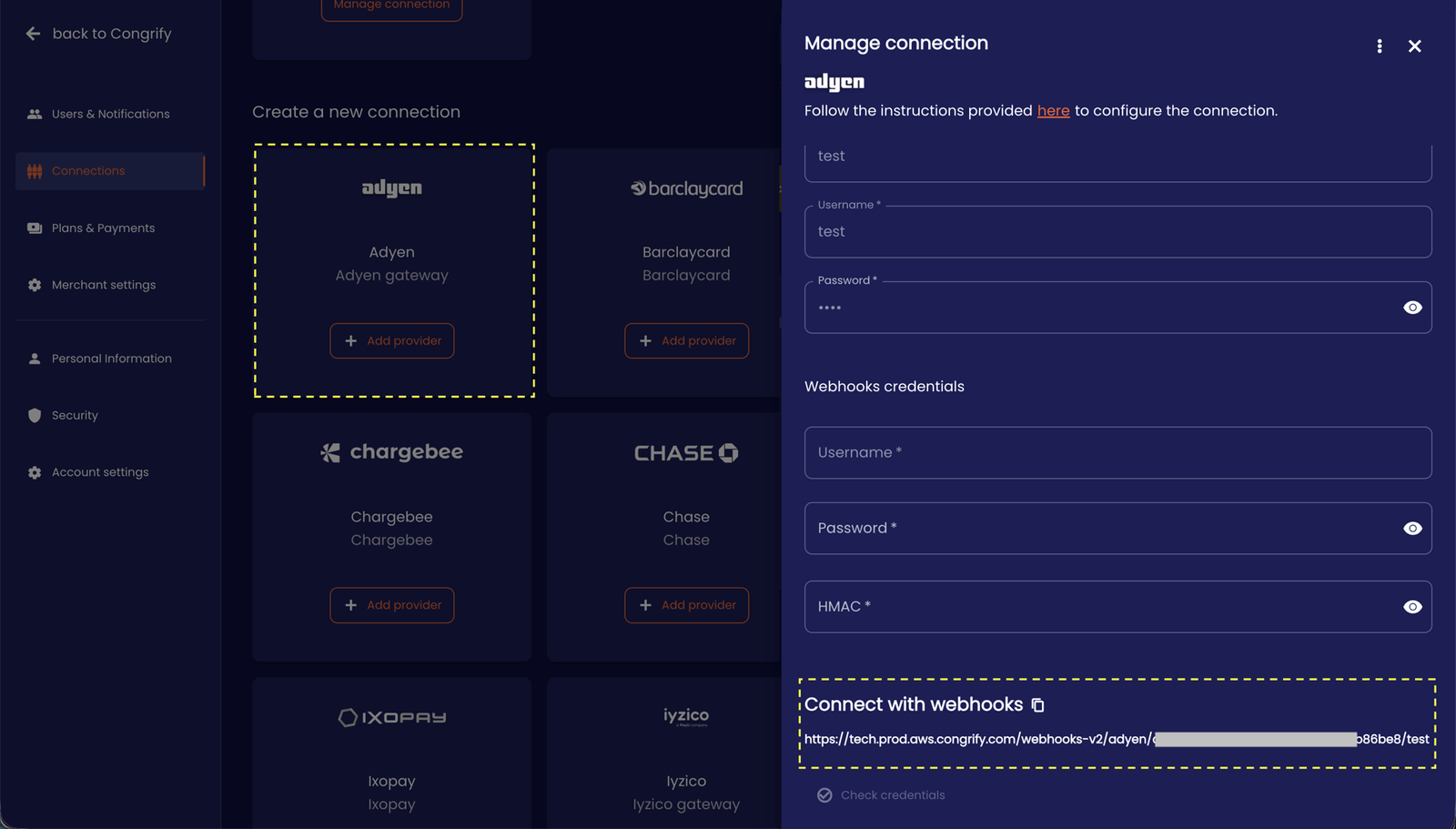Click the HMAC input field
The image size is (1456, 829).
tap(1117, 607)
